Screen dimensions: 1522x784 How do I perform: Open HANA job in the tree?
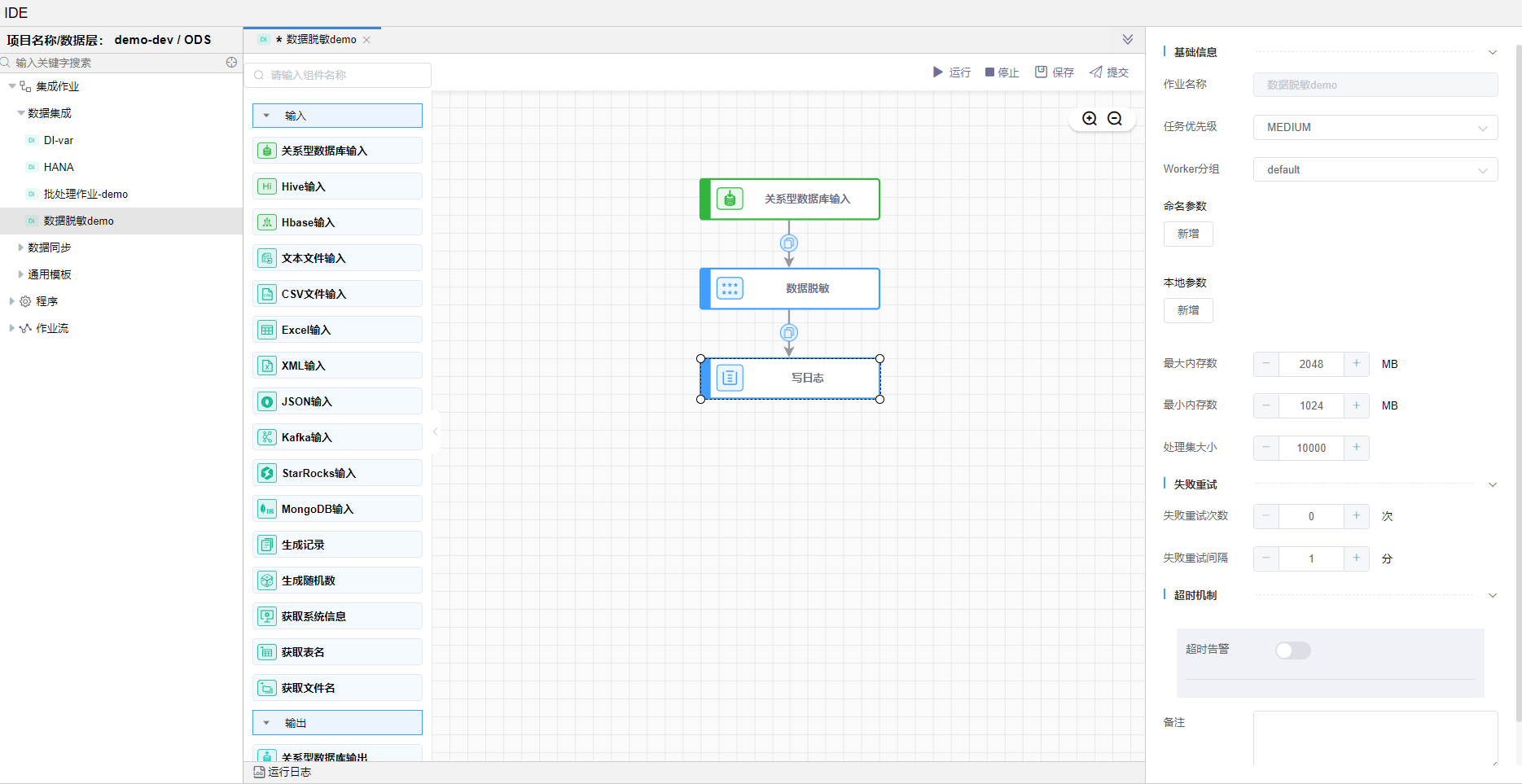59,167
